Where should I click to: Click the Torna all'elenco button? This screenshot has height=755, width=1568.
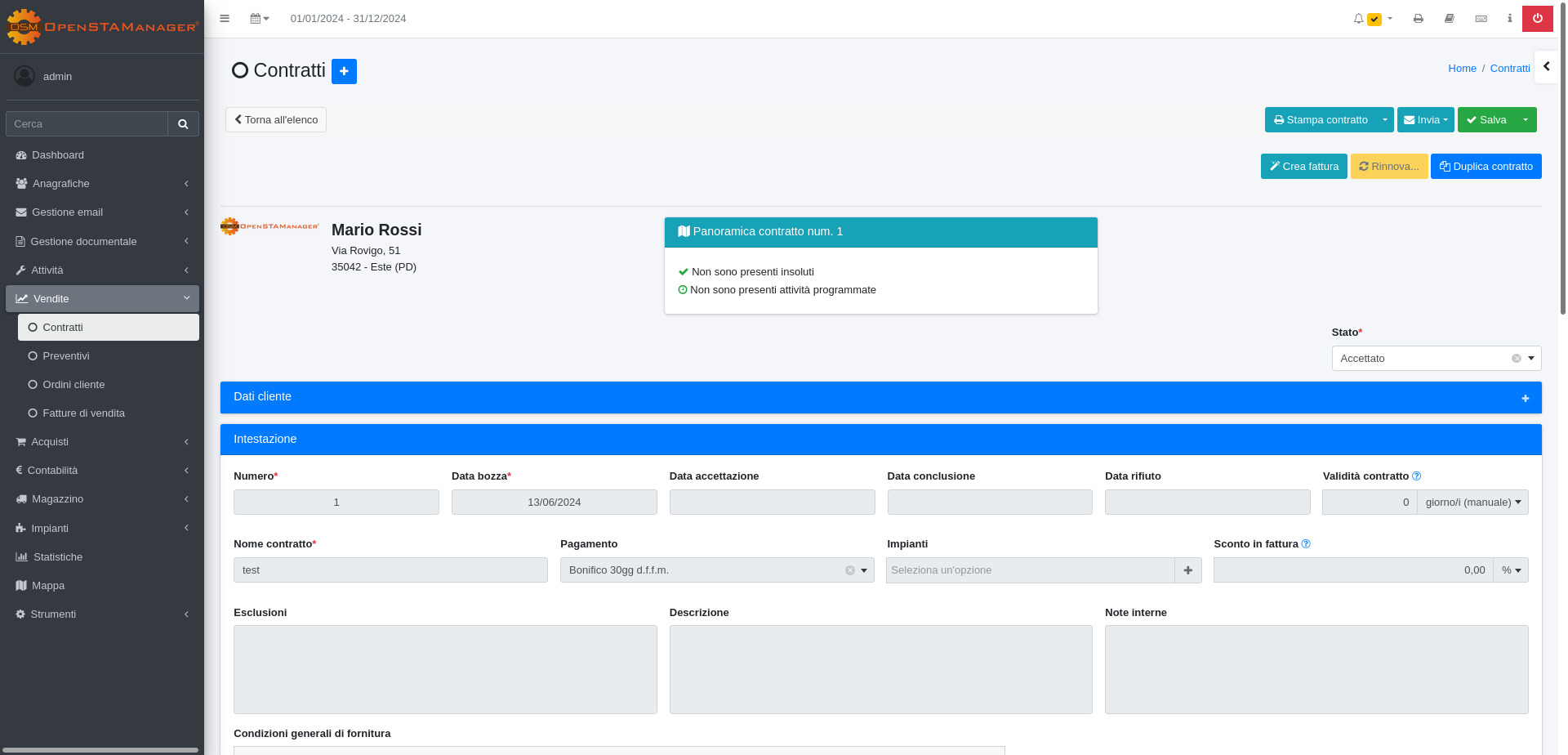pyautogui.click(x=276, y=120)
